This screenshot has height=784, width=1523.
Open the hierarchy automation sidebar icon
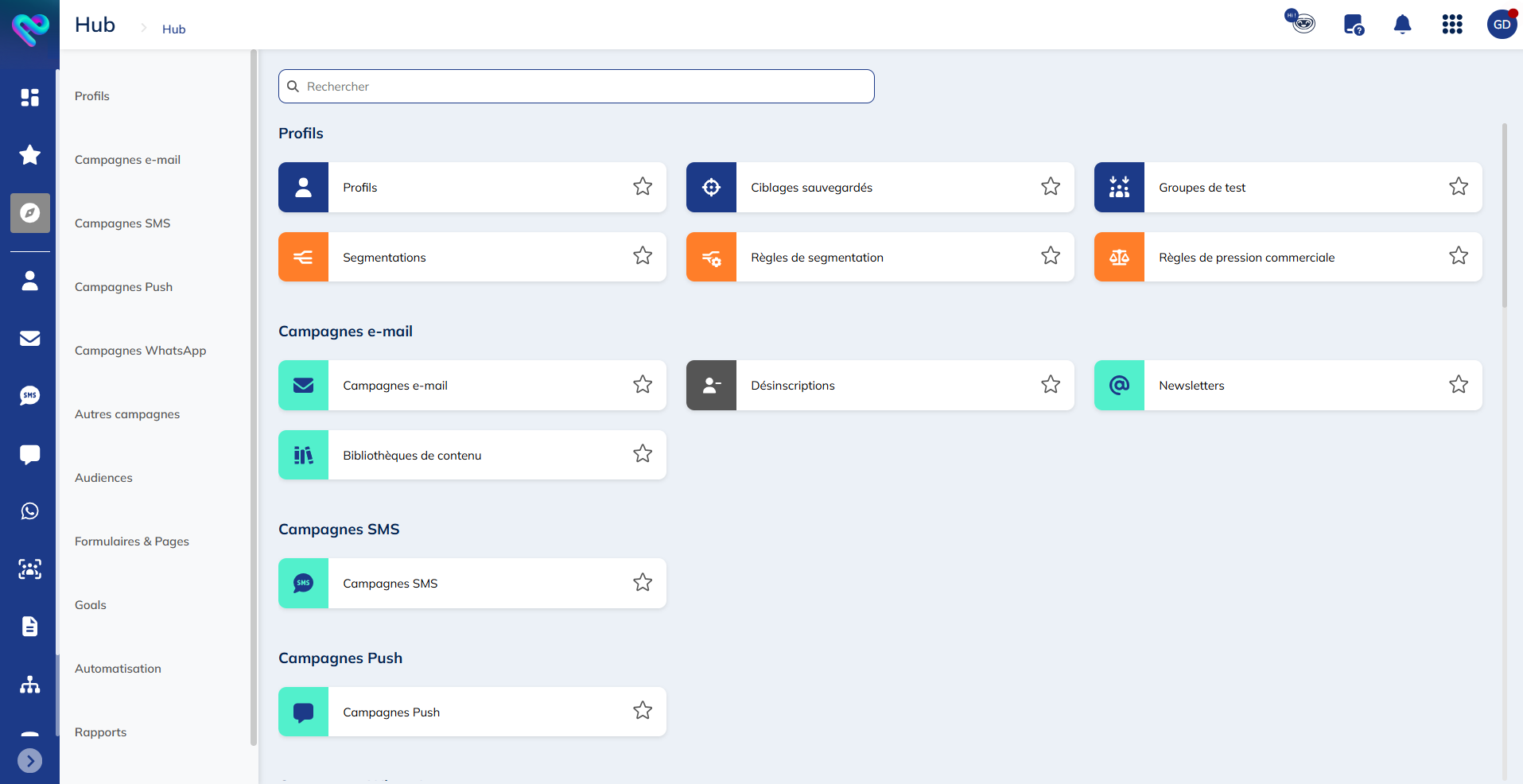(29, 685)
